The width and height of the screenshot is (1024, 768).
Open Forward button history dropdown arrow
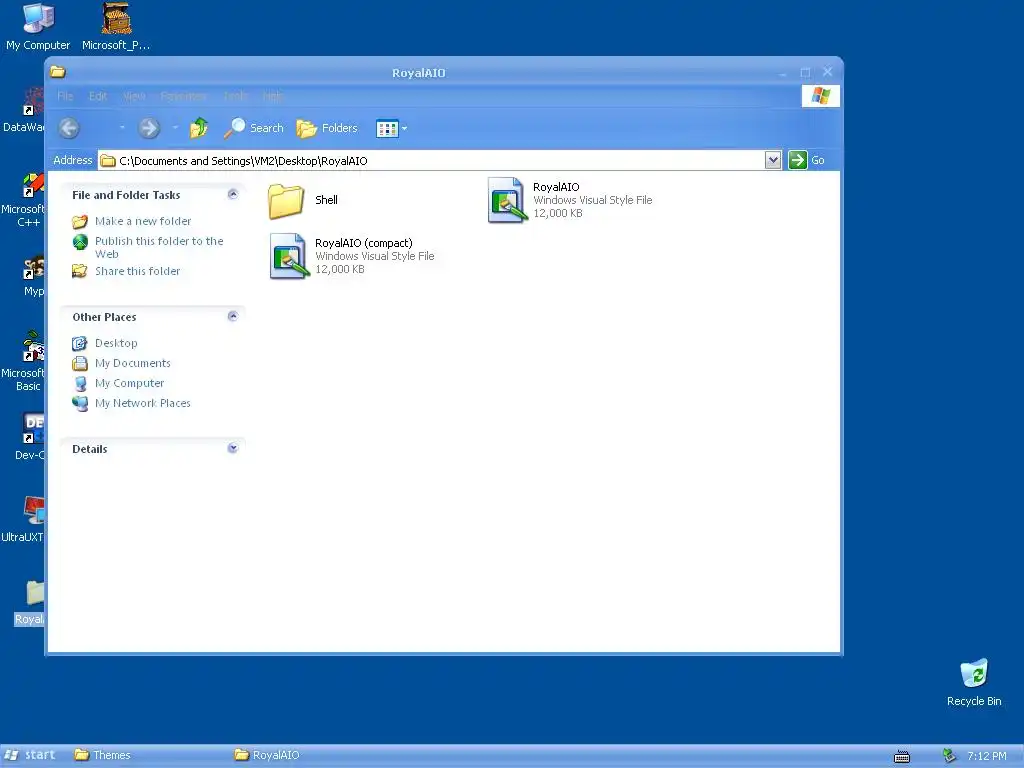click(x=175, y=128)
